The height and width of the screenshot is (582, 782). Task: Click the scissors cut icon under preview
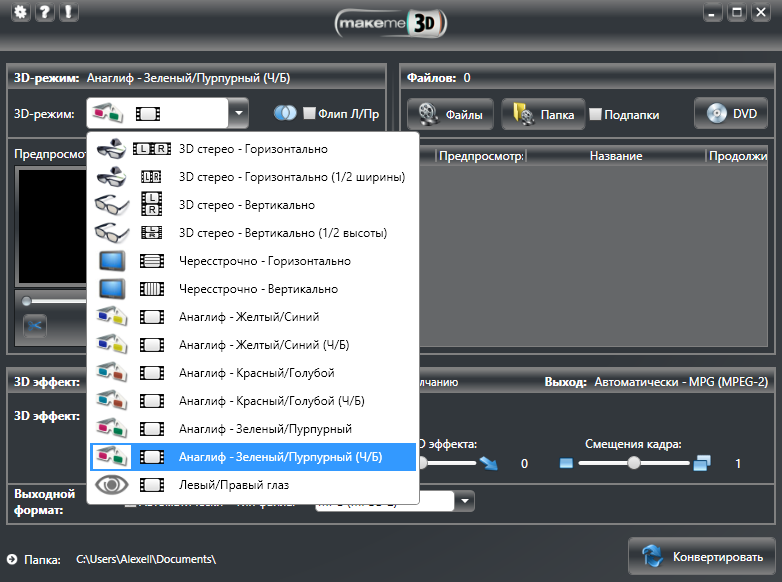pos(35,326)
